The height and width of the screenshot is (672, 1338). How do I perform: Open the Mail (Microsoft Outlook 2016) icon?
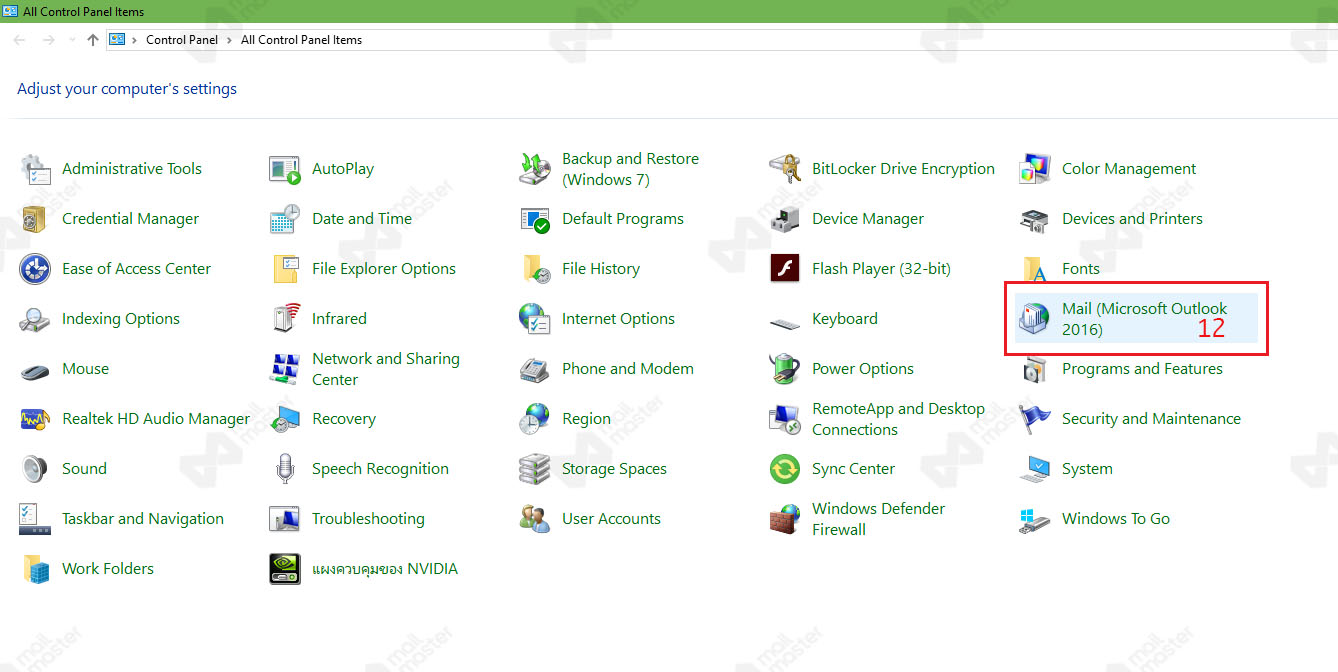point(1034,319)
